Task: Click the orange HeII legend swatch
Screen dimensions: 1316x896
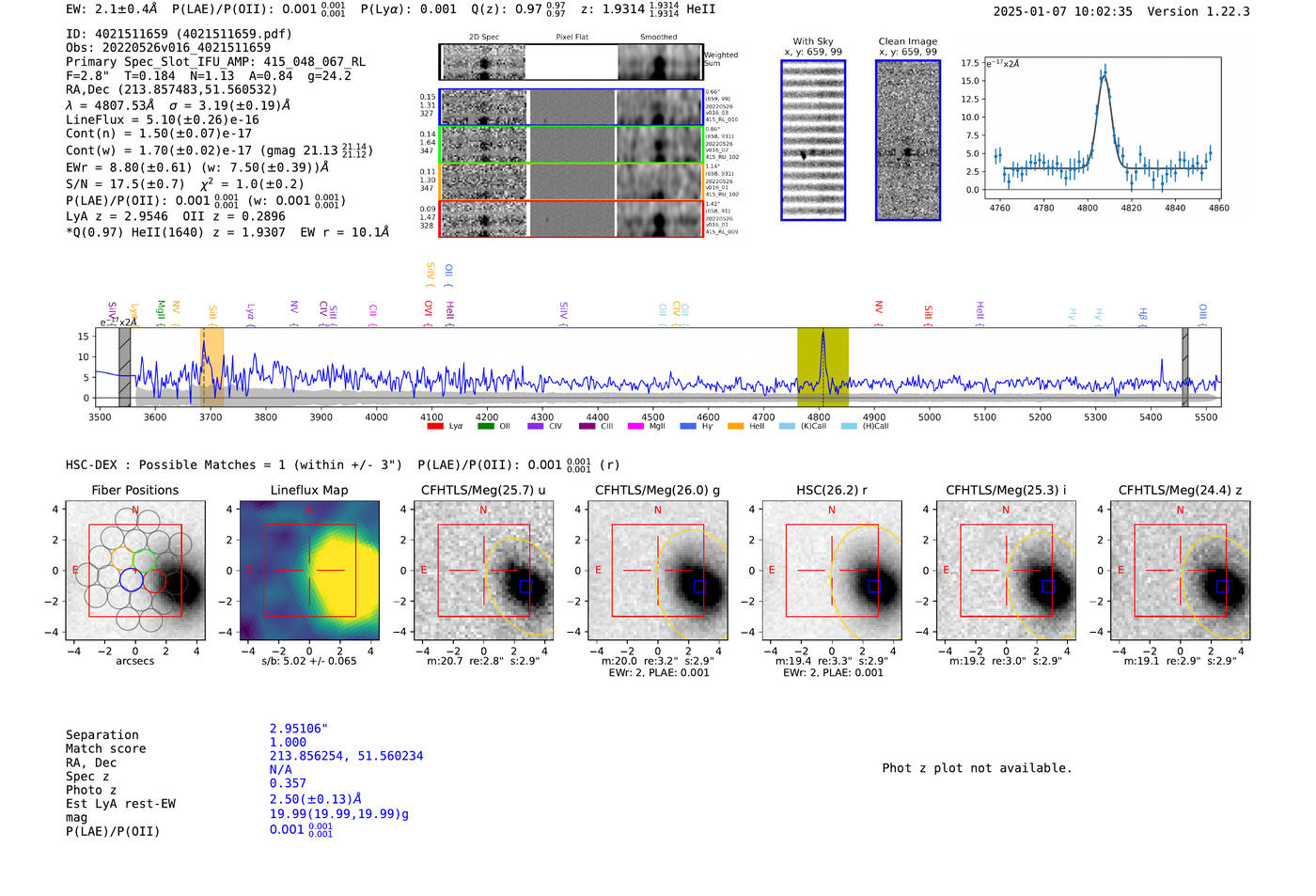Action: (x=735, y=426)
